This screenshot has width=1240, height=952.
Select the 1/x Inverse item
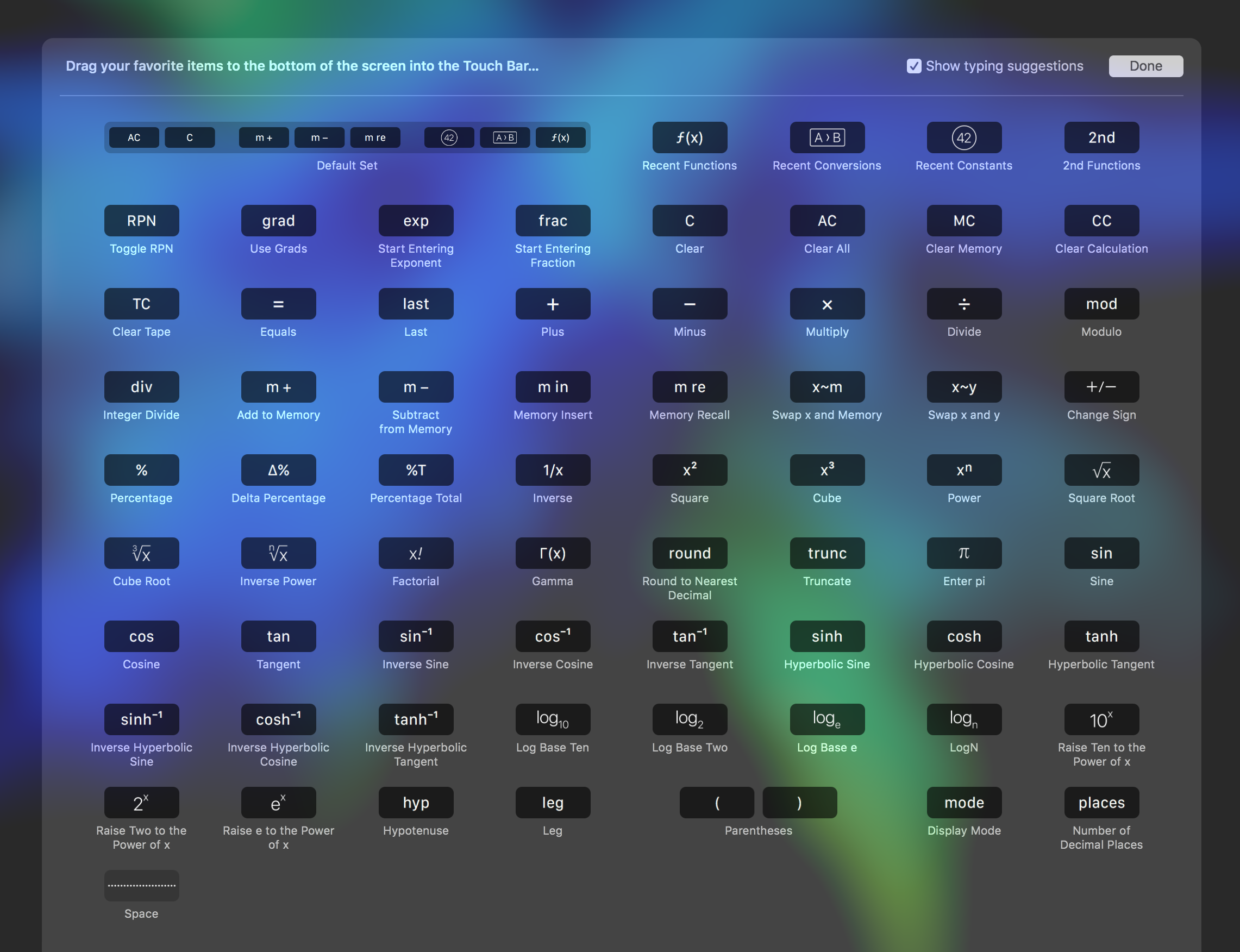click(553, 470)
